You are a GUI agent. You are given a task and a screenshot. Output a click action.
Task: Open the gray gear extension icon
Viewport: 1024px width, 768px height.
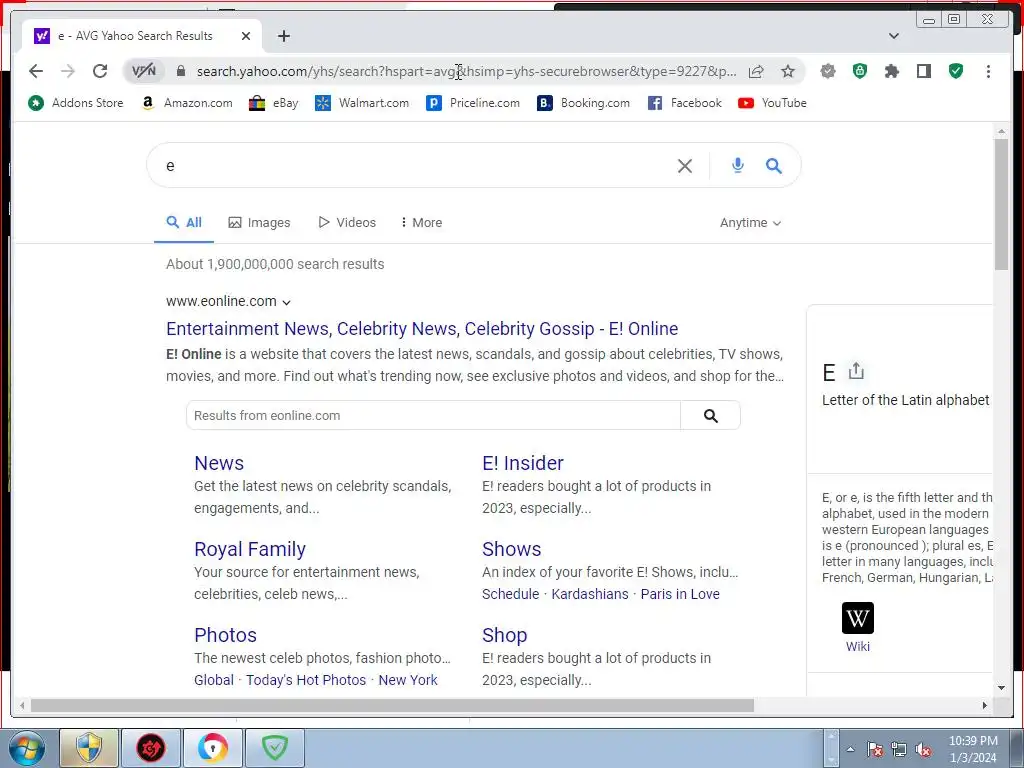click(x=828, y=71)
